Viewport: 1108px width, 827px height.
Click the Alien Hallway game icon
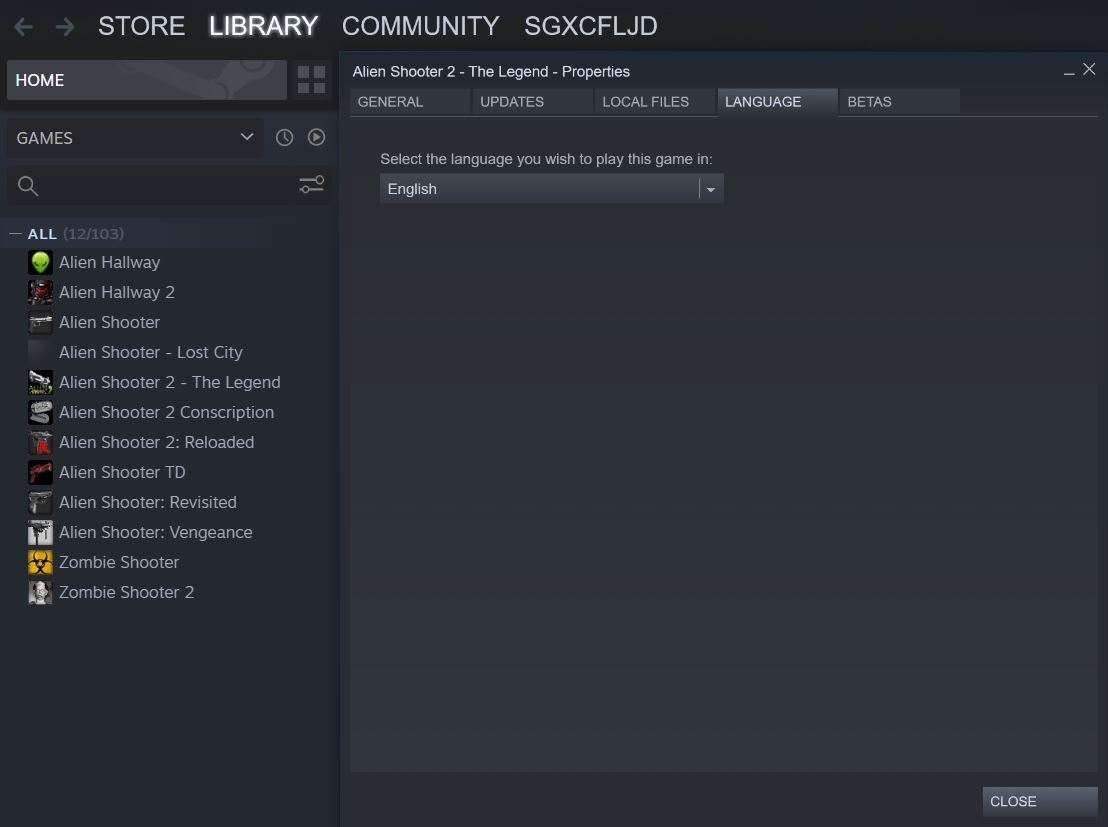[40, 262]
